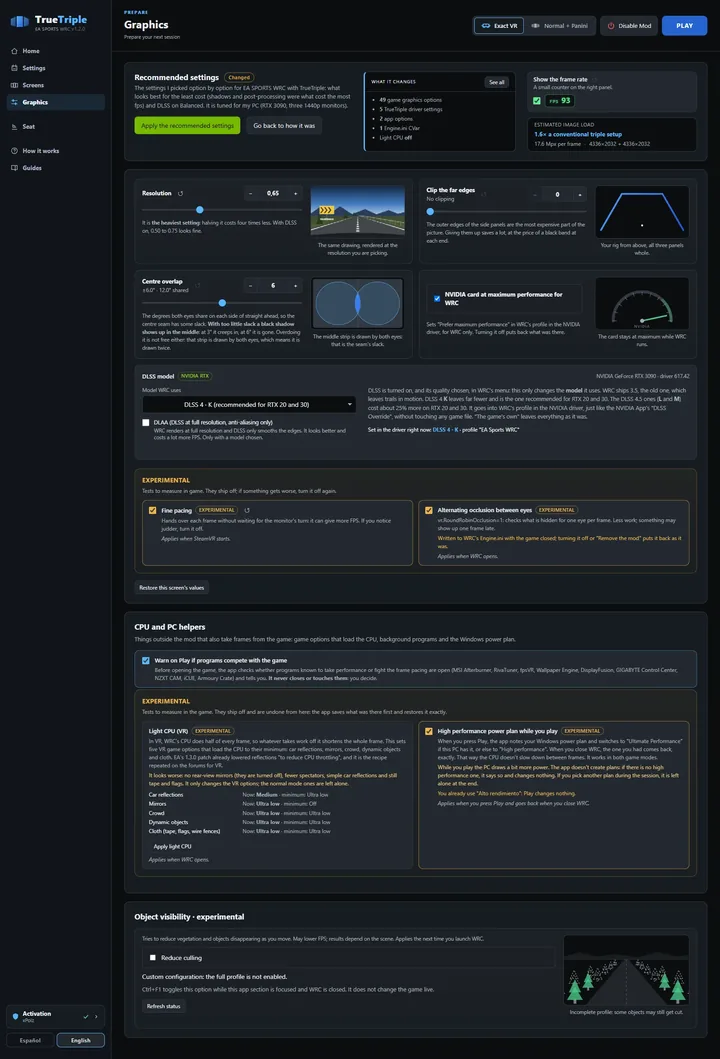The image size is (720, 1059).
Task: Increase Centre overlap with plus button
Action: pos(295,286)
